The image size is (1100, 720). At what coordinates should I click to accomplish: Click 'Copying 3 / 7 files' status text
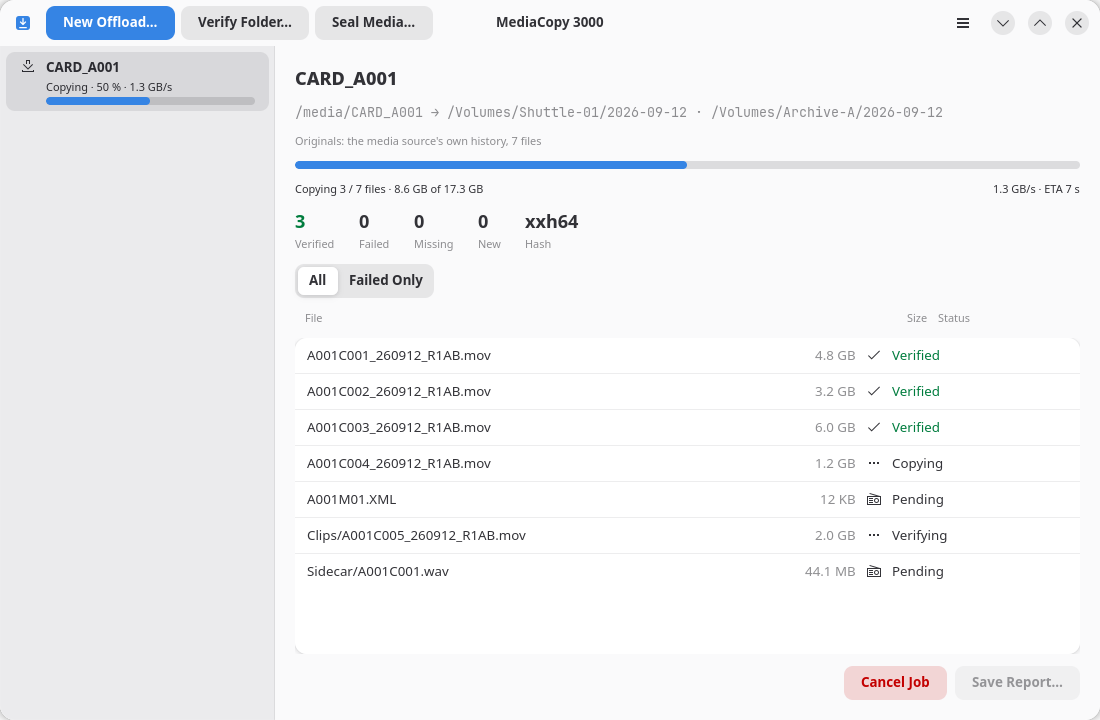click(x=340, y=189)
